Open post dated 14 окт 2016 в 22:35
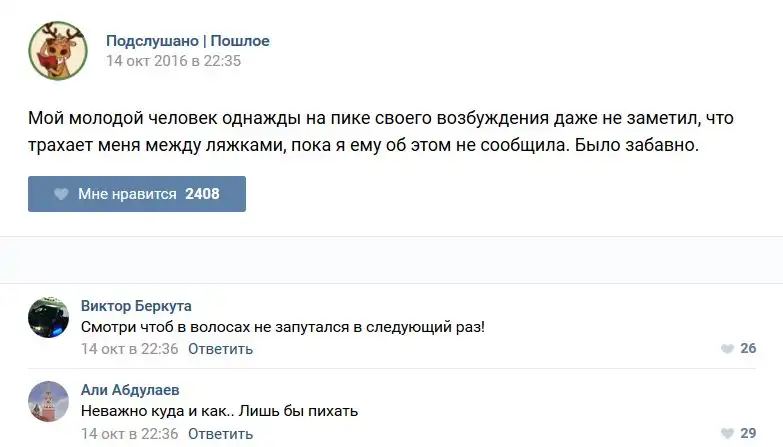Screen dimensions: 783x447 (174, 61)
